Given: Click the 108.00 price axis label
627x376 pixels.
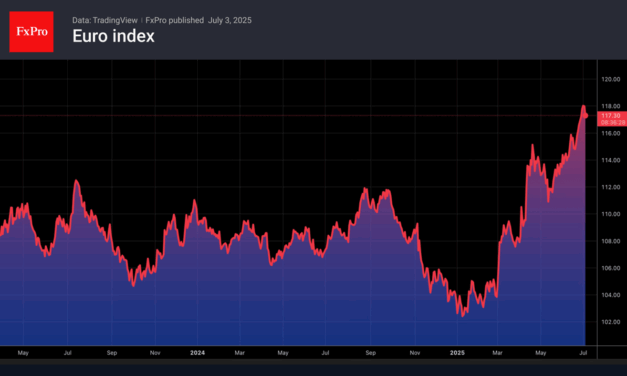Looking at the screenshot, I should pos(611,241).
